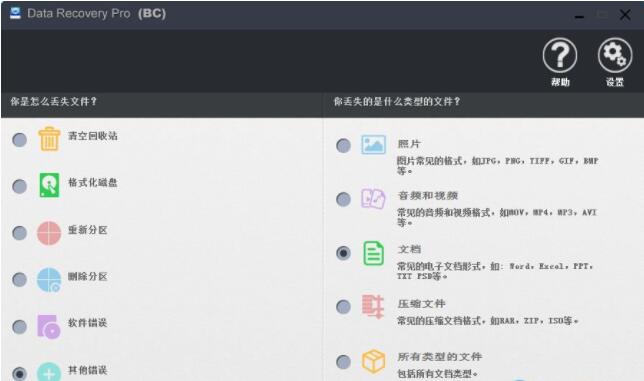Click the red 压缩文件 archive icon
Viewport: 644px width, 381px height.
[373, 306]
